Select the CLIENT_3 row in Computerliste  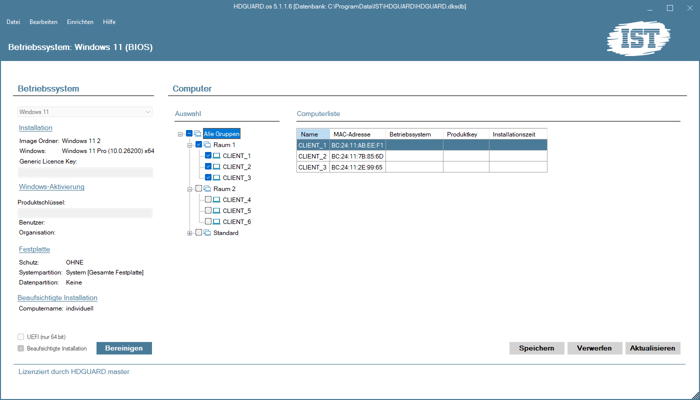coord(422,167)
